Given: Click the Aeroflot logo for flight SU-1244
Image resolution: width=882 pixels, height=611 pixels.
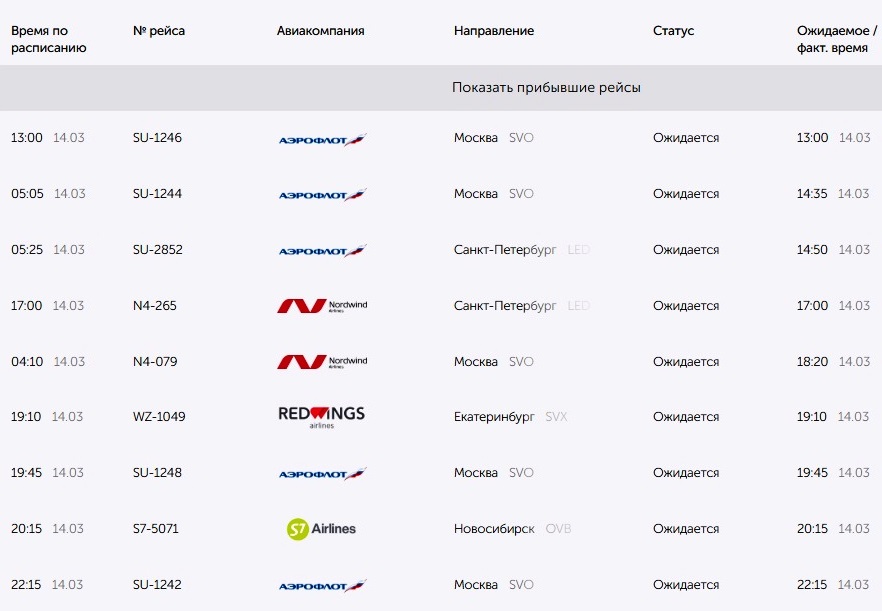Looking at the screenshot, I should (322, 195).
